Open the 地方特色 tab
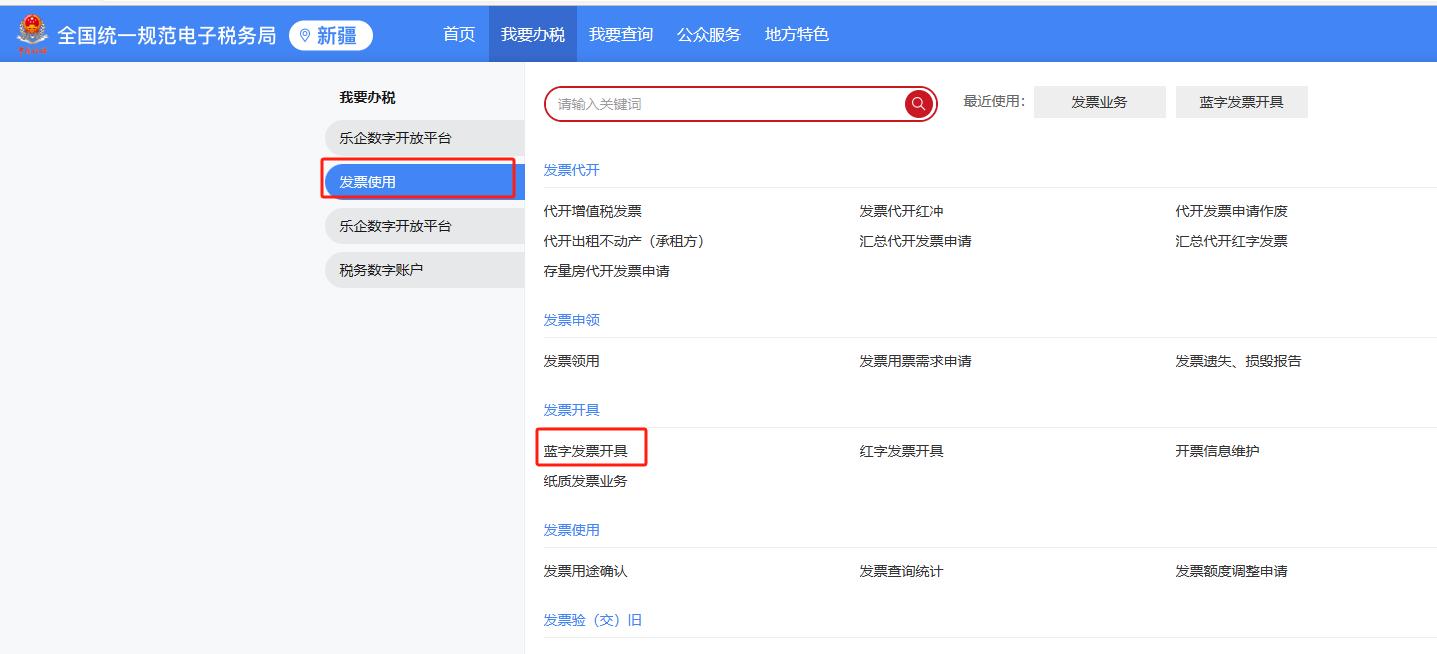The height and width of the screenshot is (654, 1437). 797,34
